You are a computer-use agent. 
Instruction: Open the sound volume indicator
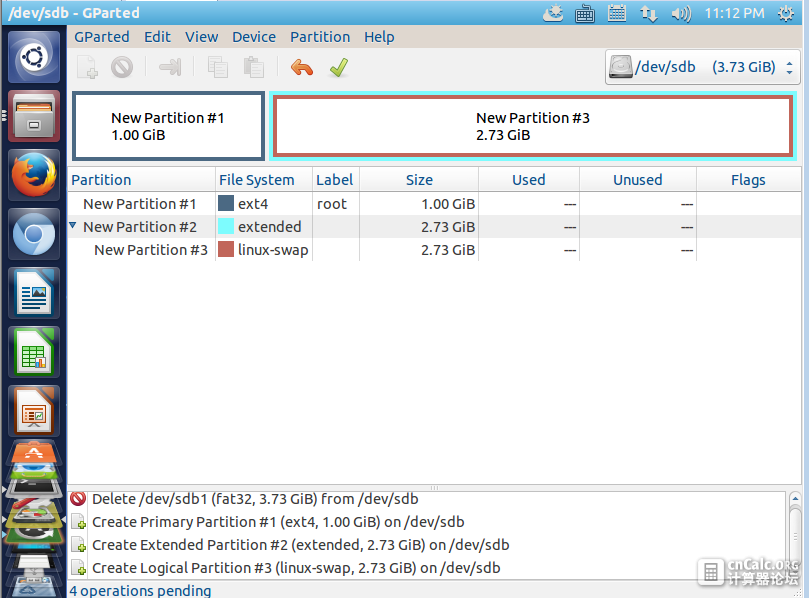[681, 13]
